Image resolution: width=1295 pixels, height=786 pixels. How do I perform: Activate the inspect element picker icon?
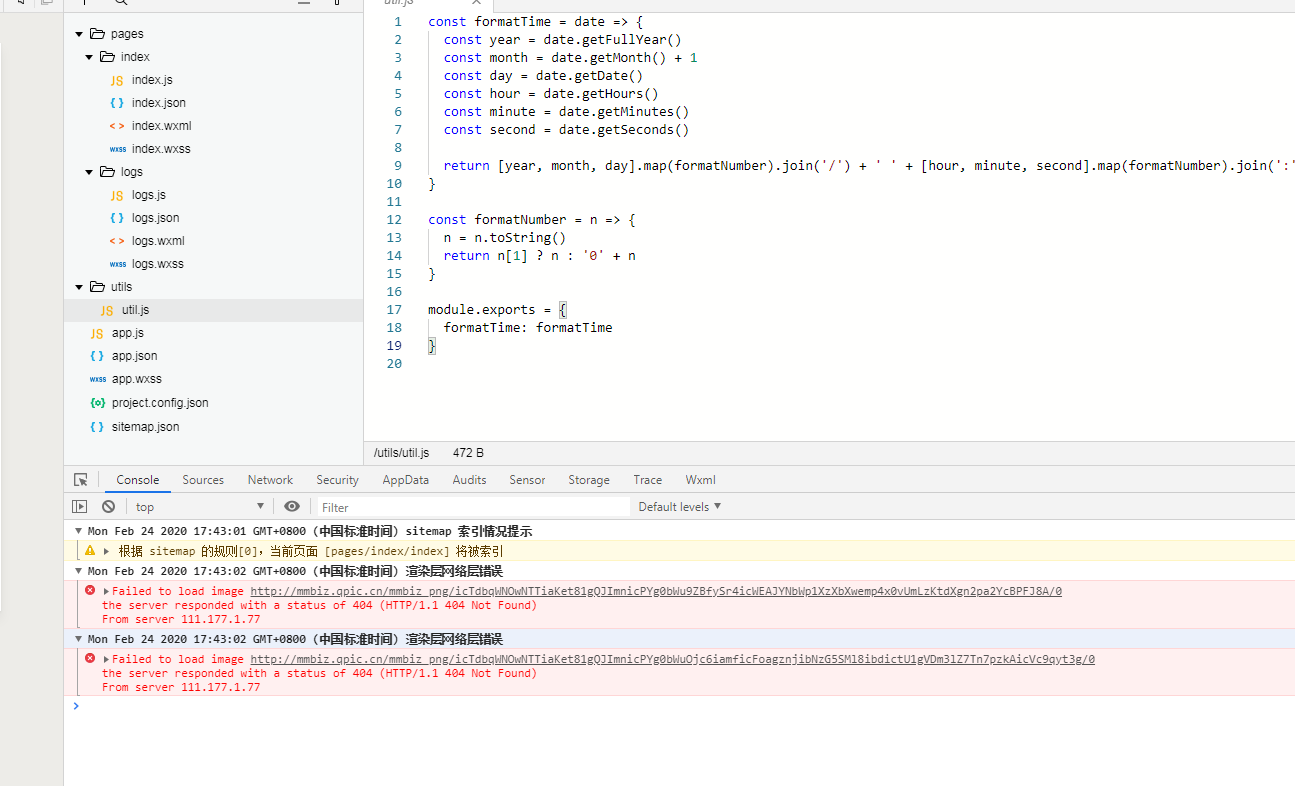(x=81, y=480)
